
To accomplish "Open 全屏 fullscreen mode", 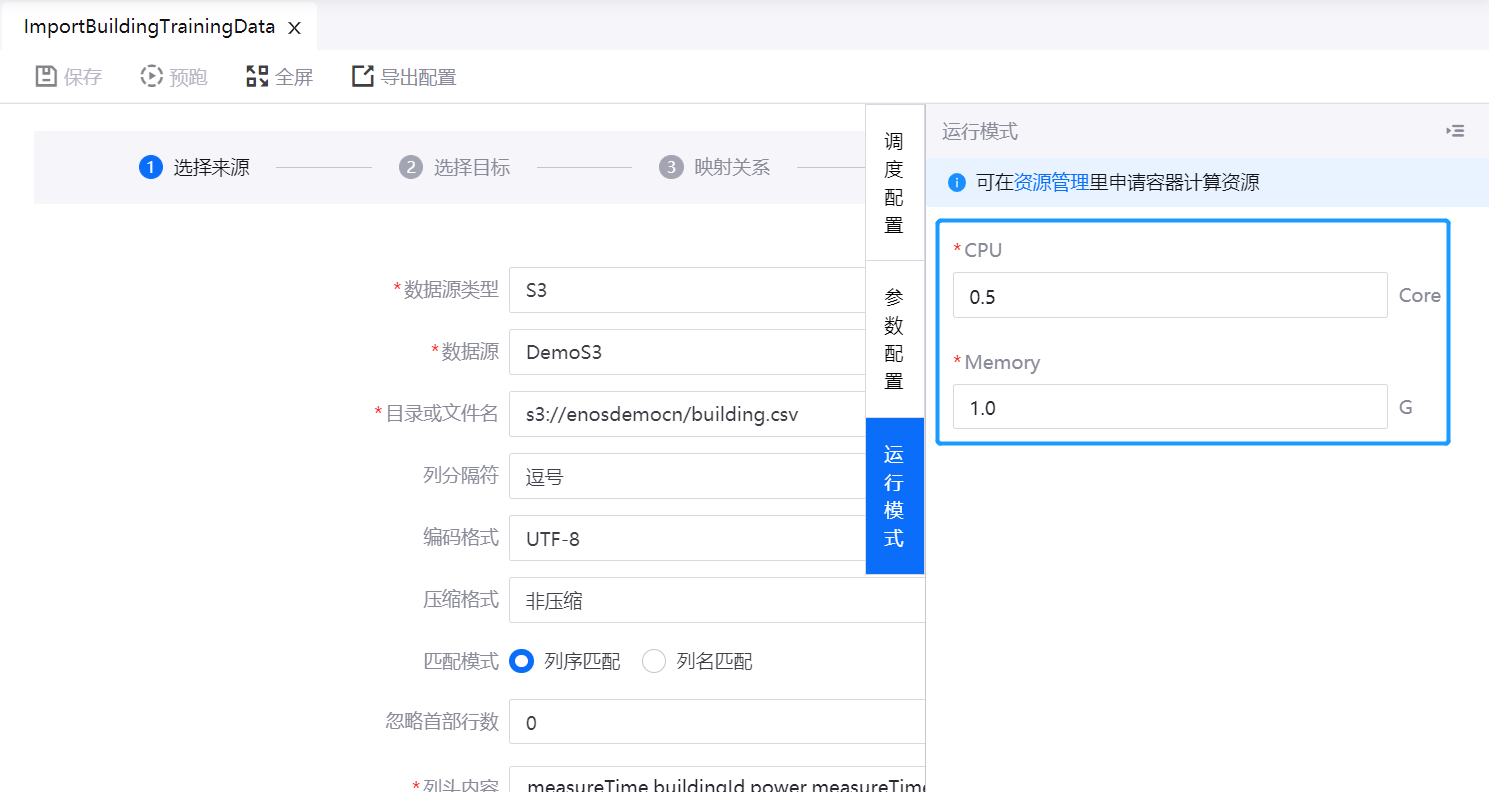I will click(x=280, y=77).
